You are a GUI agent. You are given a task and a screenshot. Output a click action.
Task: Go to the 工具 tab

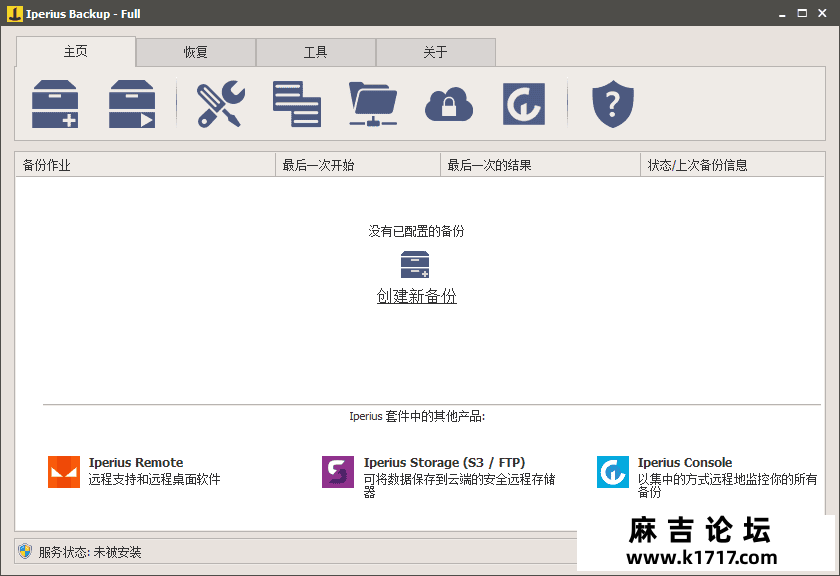[x=316, y=52]
